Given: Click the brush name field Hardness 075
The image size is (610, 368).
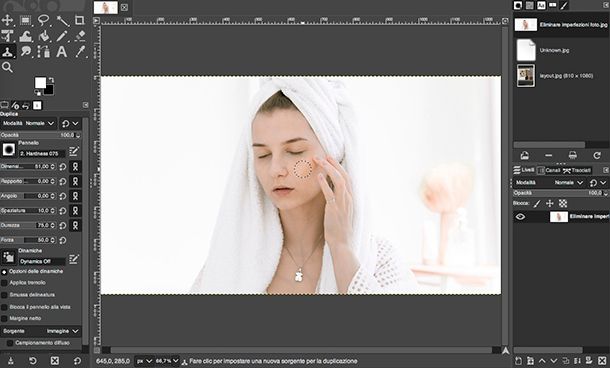Looking at the screenshot, I should click(42, 154).
